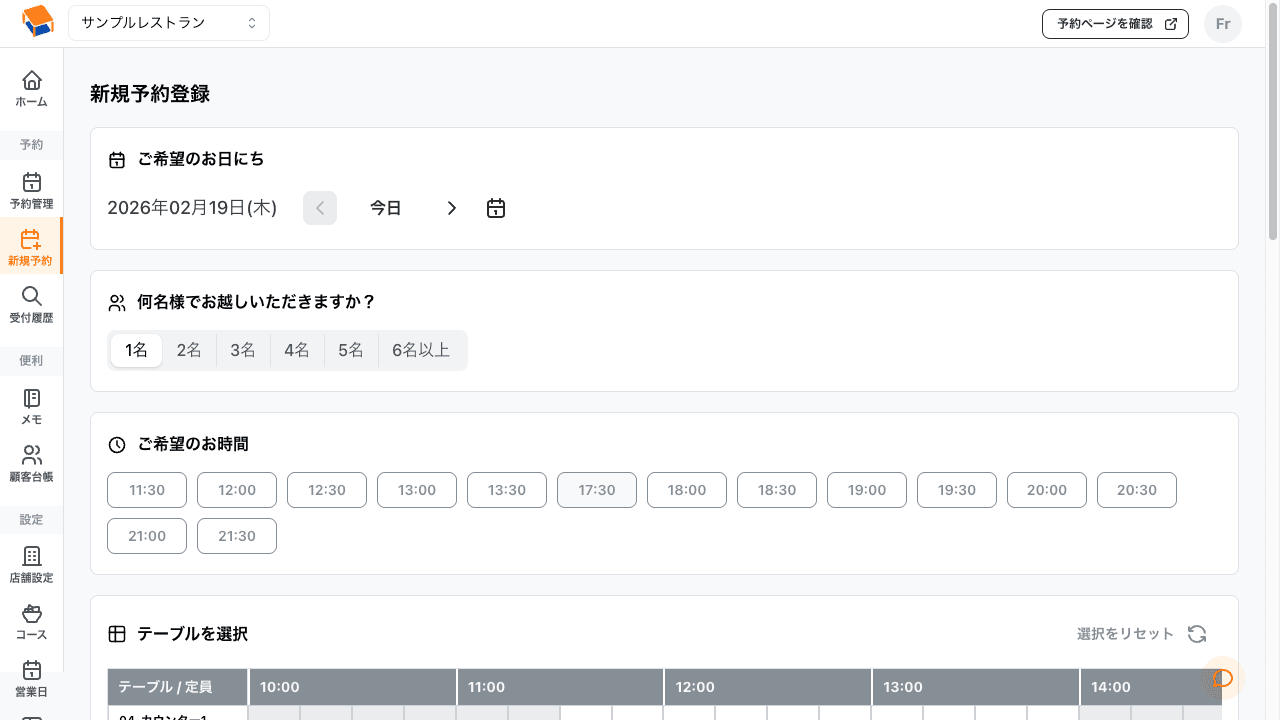Go to next day with right chevron

pyautogui.click(x=451, y=208)
